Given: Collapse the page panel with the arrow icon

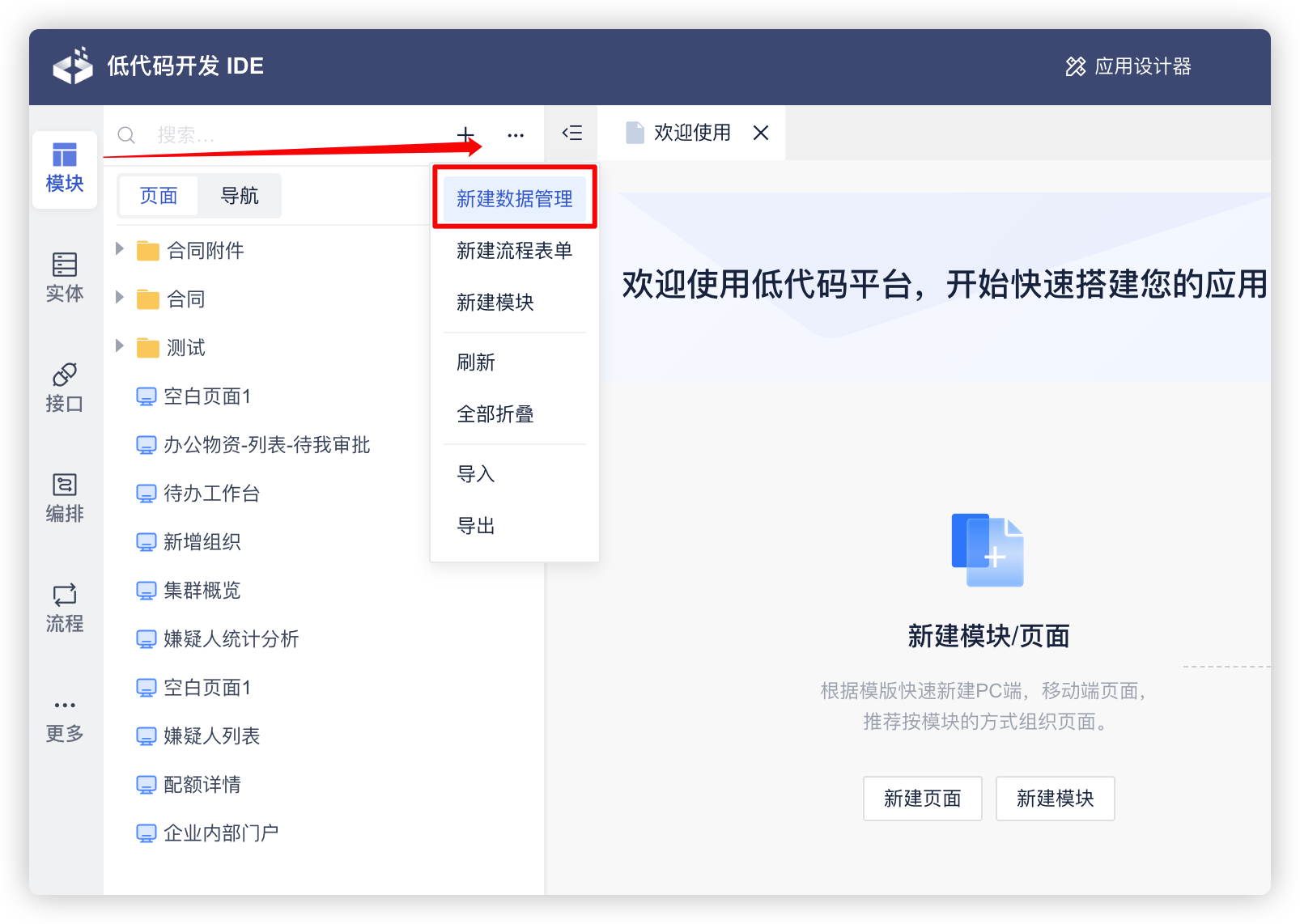Looking at the screenshot, I should click(571, 134).
